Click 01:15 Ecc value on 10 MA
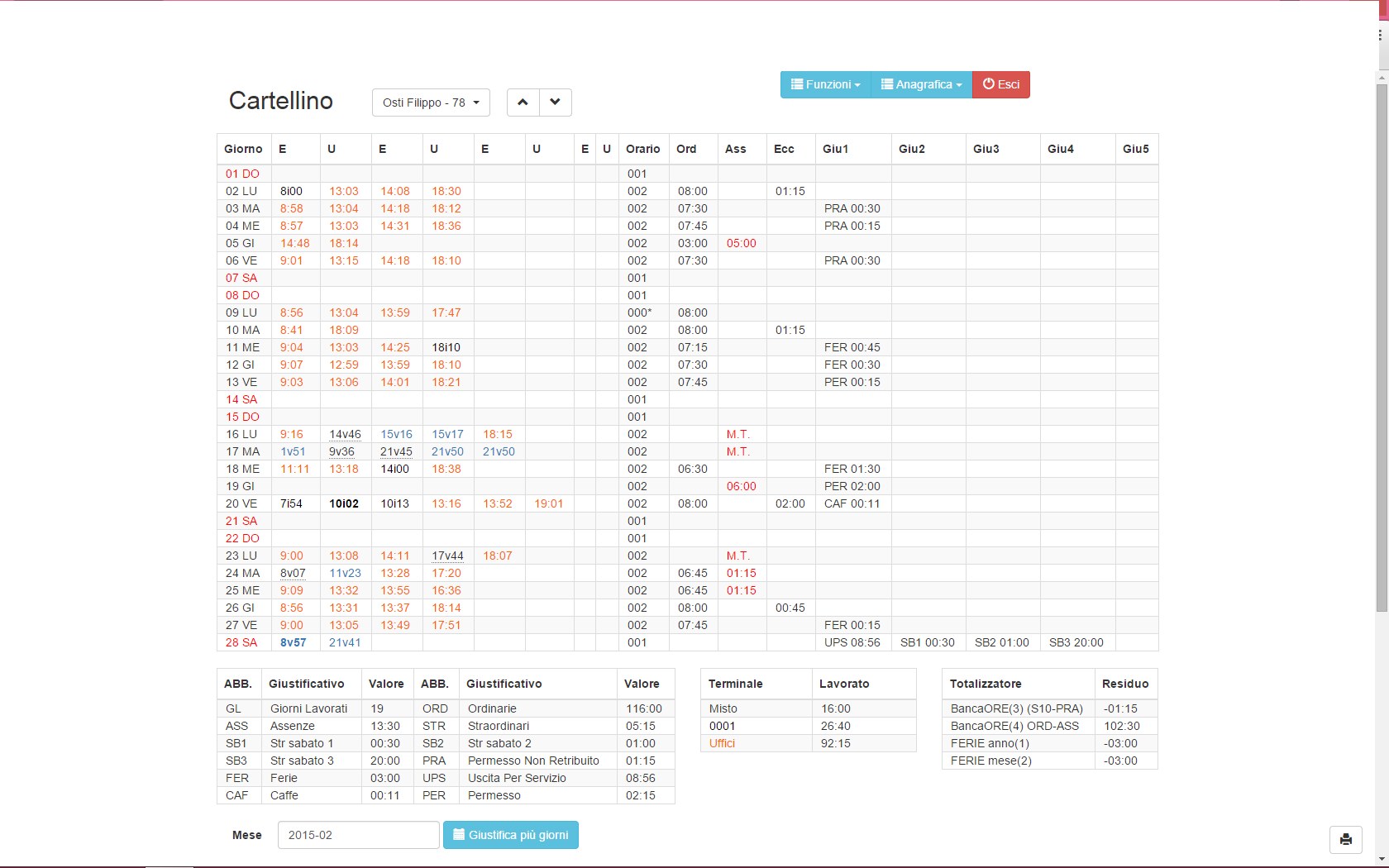Image resolution: width=1389 pixels, height=868 pixels. [x=790, y=330]
